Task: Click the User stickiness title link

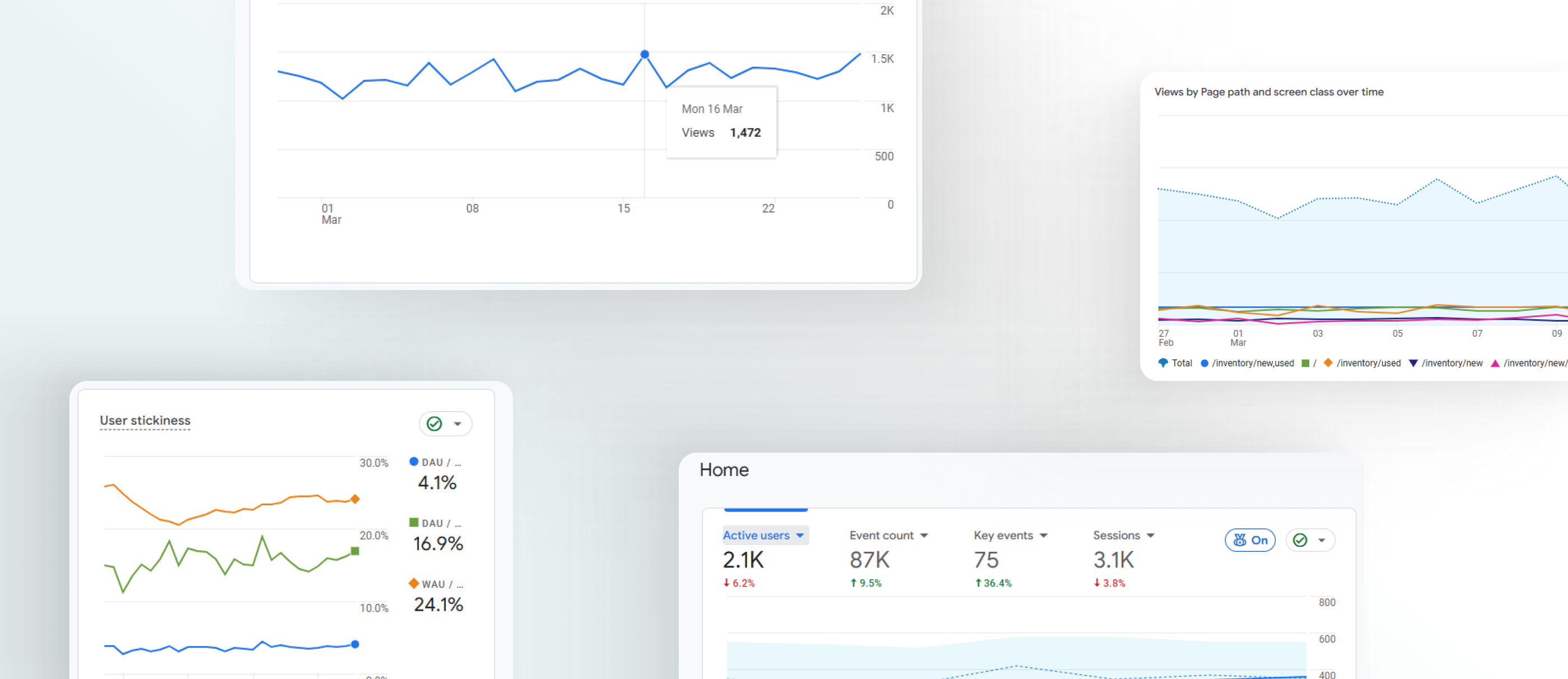Action: [x=145, y=420]
